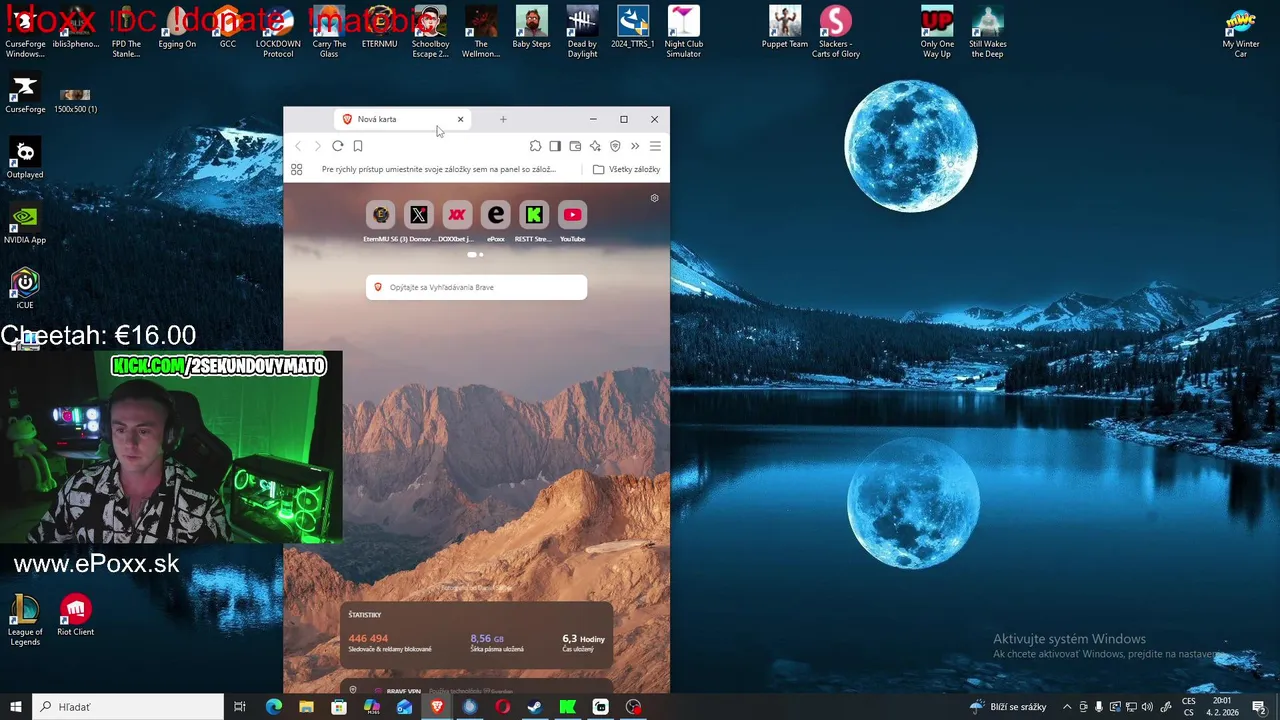Open Slackers Carts of Glory shortcut
Screen dimensions: 1280x720
point(836,32)
